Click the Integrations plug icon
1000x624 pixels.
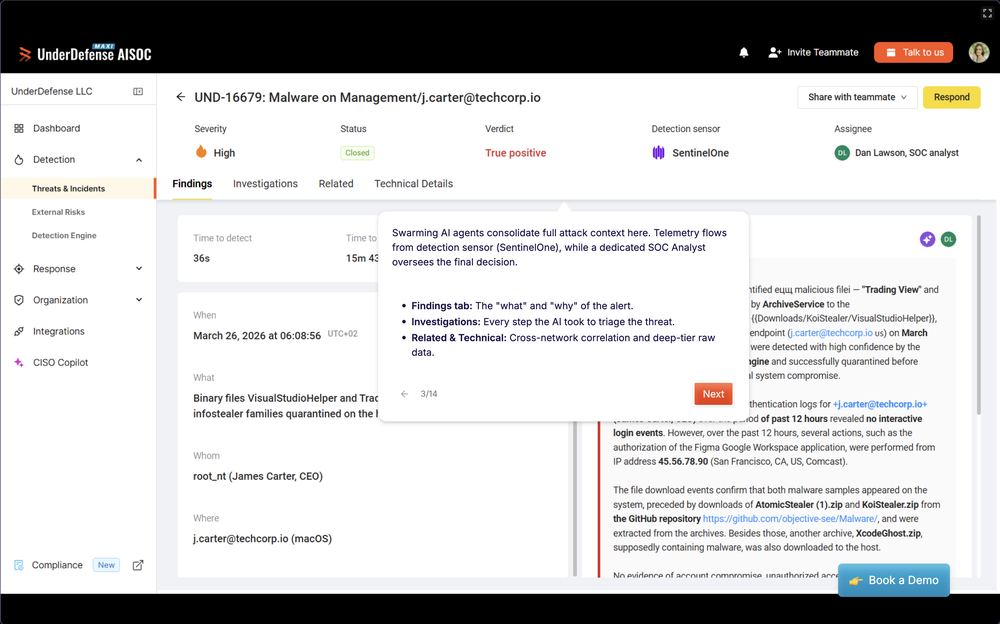click(18, 331)
